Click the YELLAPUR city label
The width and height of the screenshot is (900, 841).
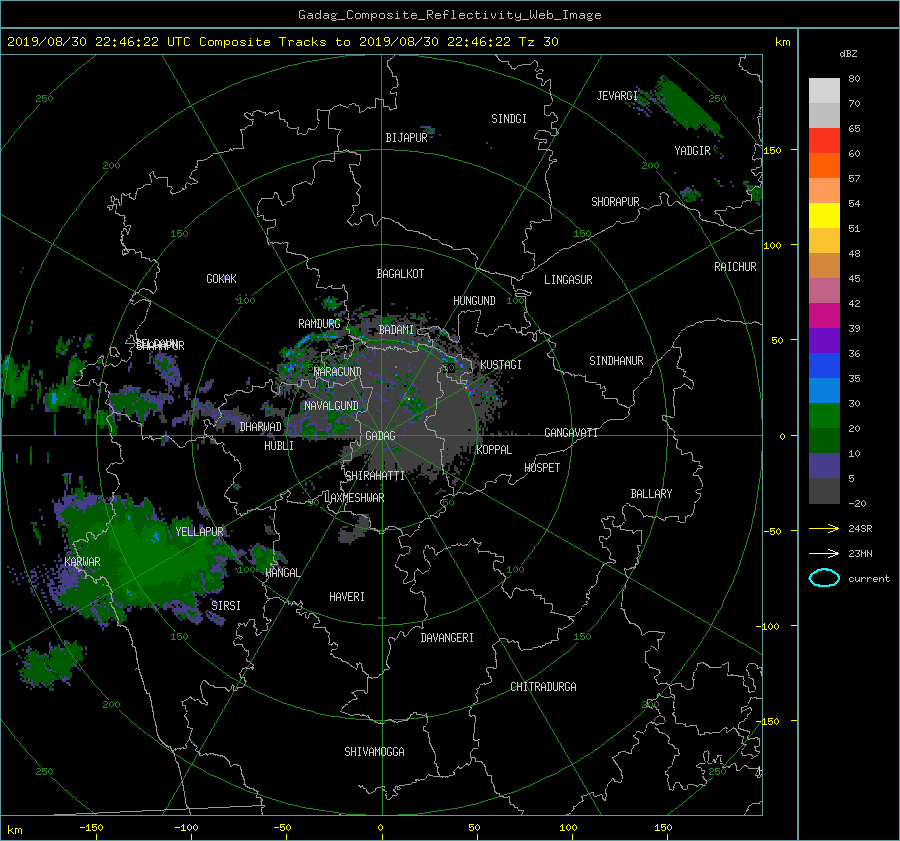(x=199, y=532)
